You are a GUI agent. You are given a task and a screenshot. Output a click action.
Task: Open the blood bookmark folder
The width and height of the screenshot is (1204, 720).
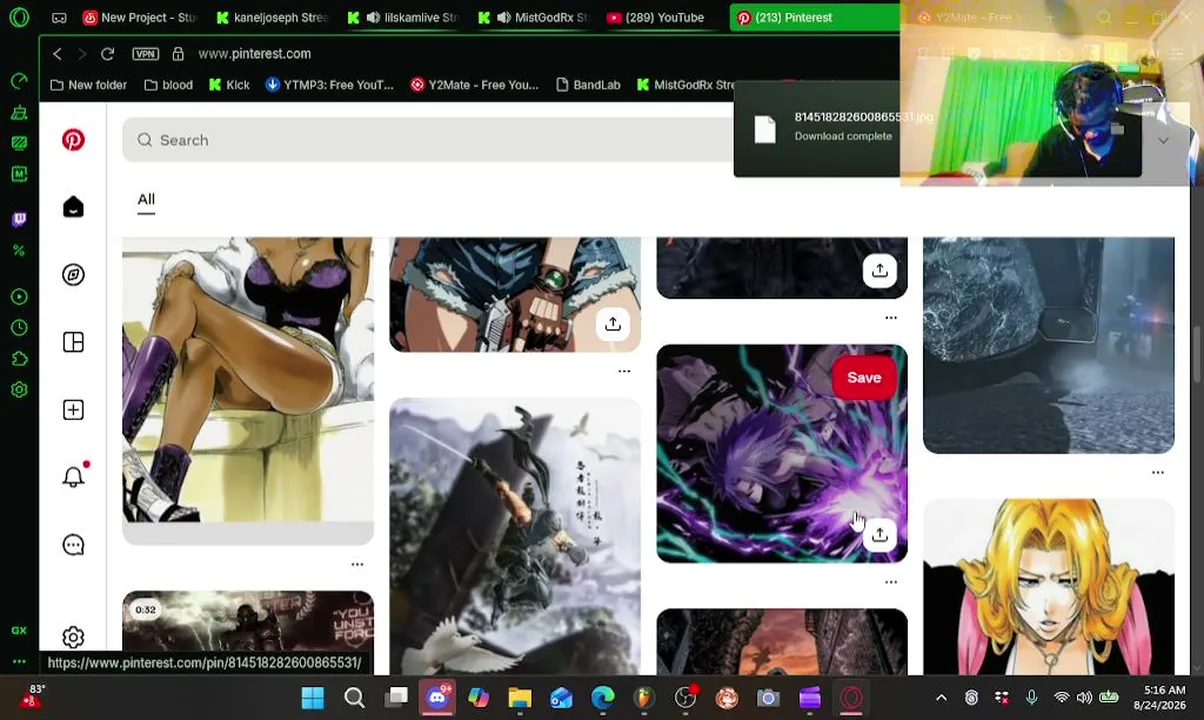168,85
